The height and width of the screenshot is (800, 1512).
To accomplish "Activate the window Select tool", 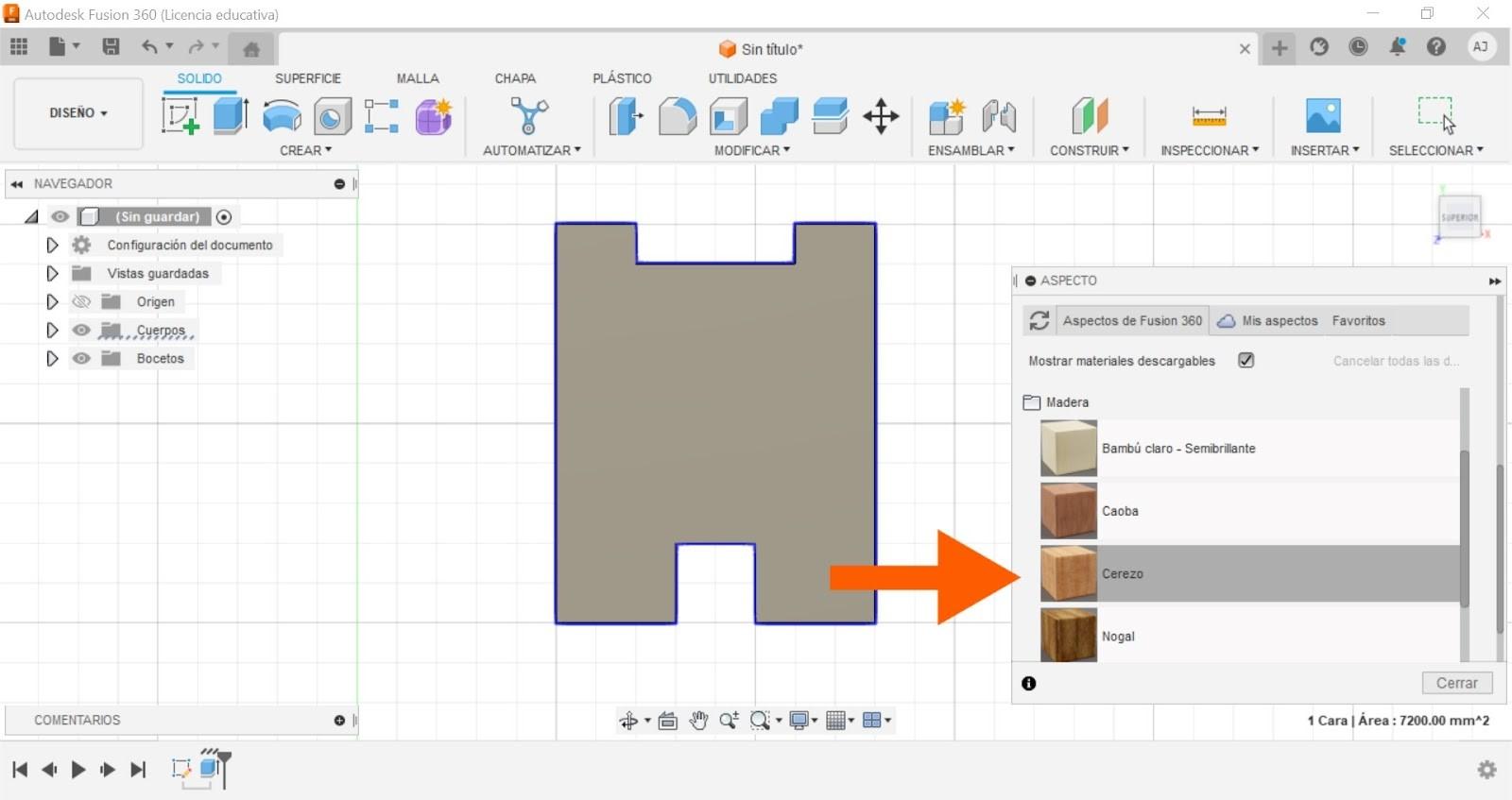I will pos(1435,115).
